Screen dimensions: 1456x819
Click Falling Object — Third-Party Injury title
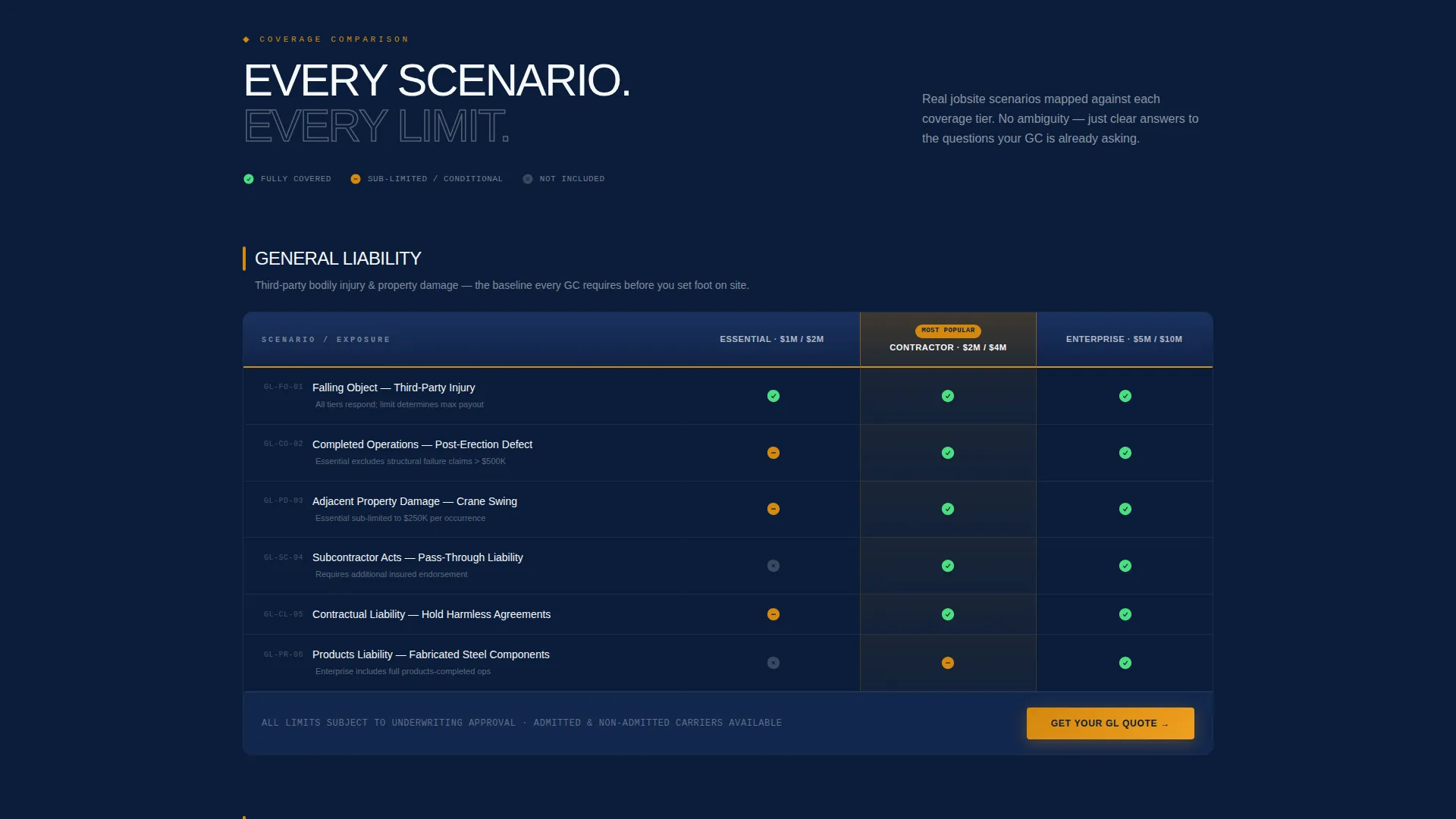click(x=394, y=388)
